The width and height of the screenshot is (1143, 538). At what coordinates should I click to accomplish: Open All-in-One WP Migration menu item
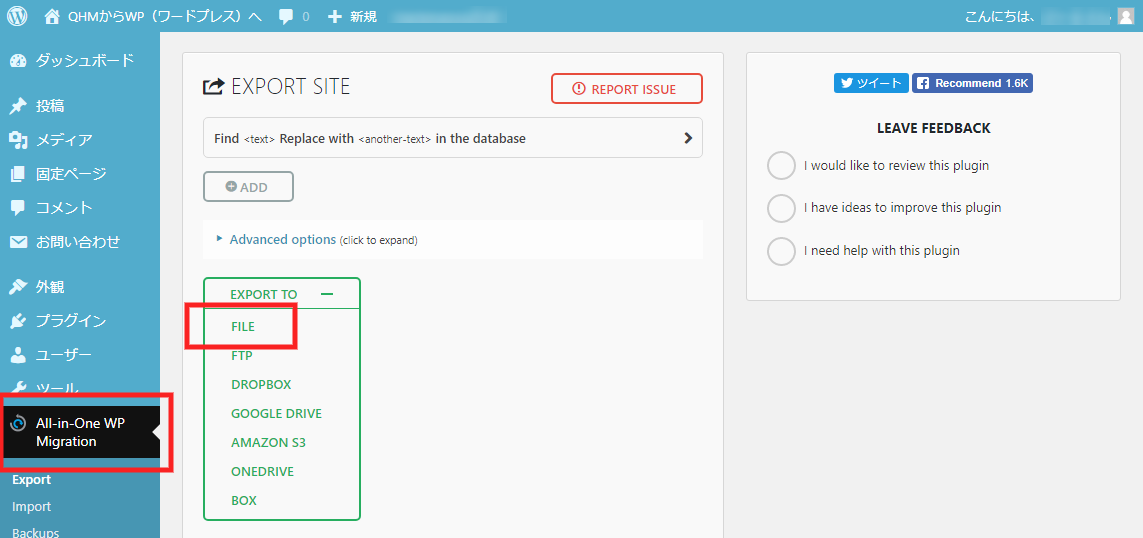pyautogui.click(x=80, y=432)
